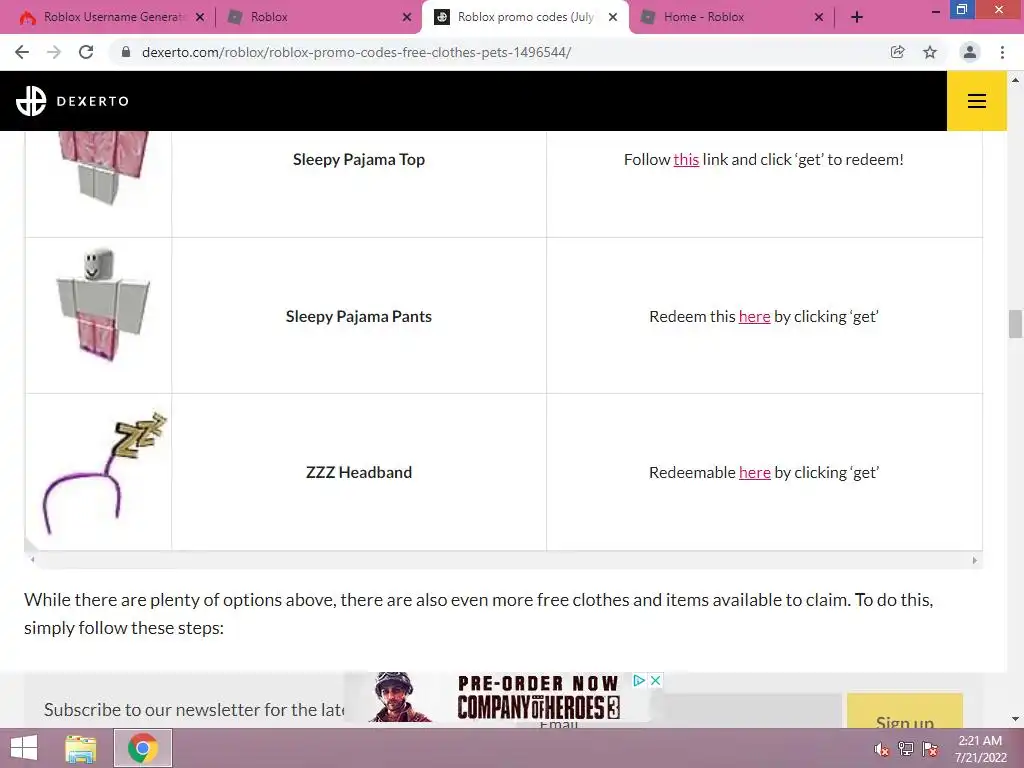
Task: Bookmark this page with the star icon
Action: (x=930, y=52)
